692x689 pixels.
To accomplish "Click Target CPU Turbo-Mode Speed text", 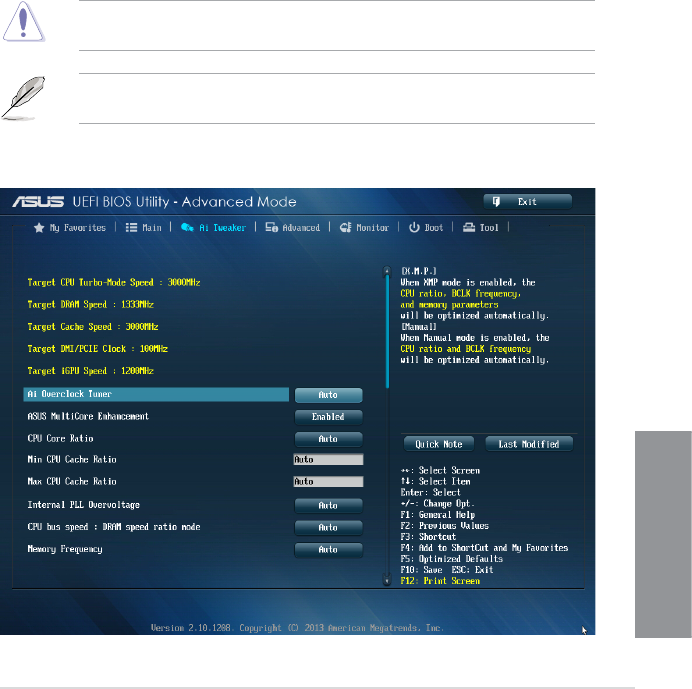I will (114, 282).
